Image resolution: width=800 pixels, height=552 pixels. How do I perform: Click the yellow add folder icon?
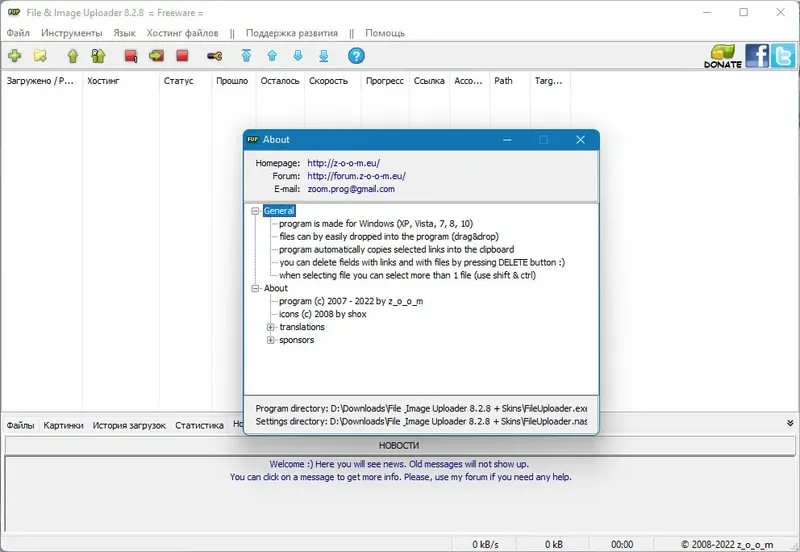click(x=40, y=56)
